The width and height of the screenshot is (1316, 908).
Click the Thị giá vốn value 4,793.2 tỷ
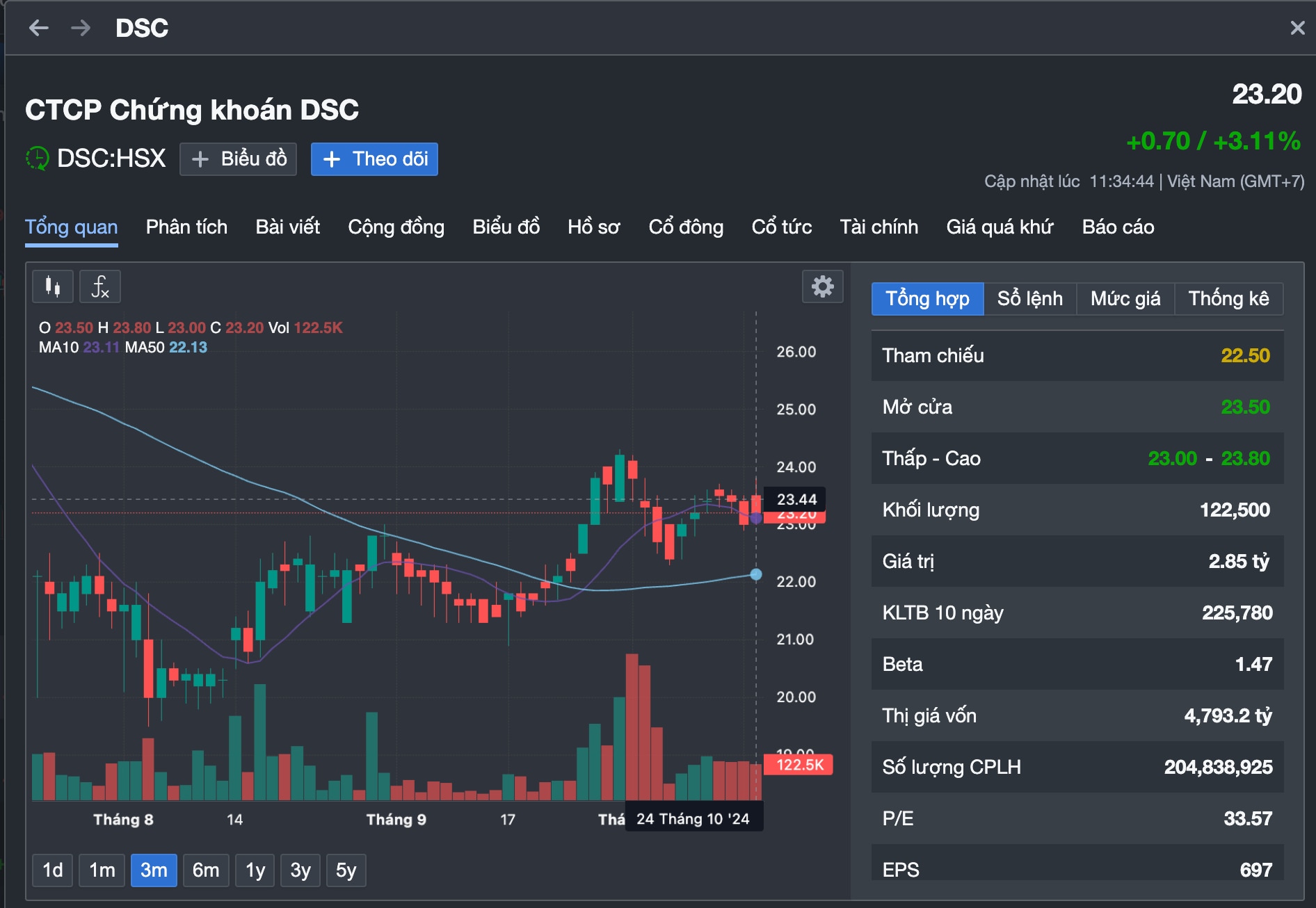click(1228, 716)
